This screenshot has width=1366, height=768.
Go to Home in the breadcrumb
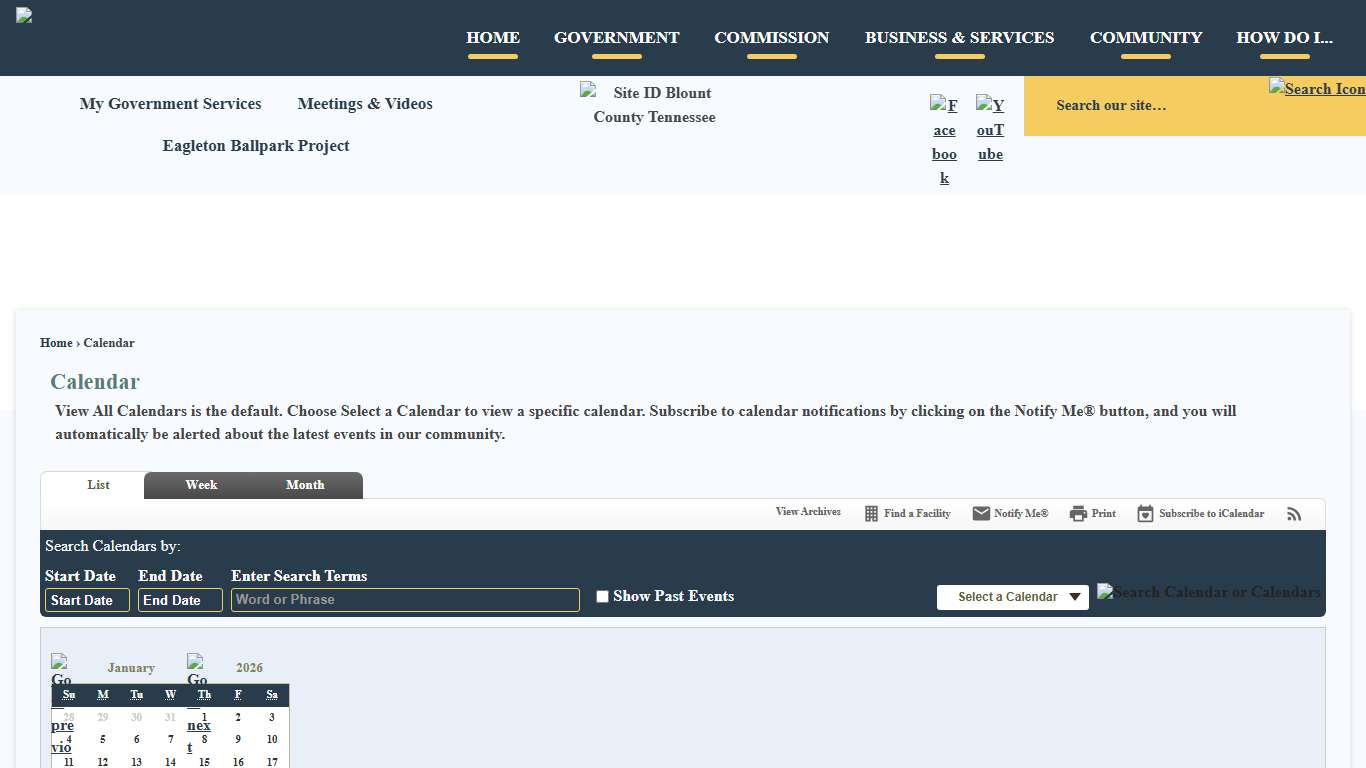click(56, 343)
